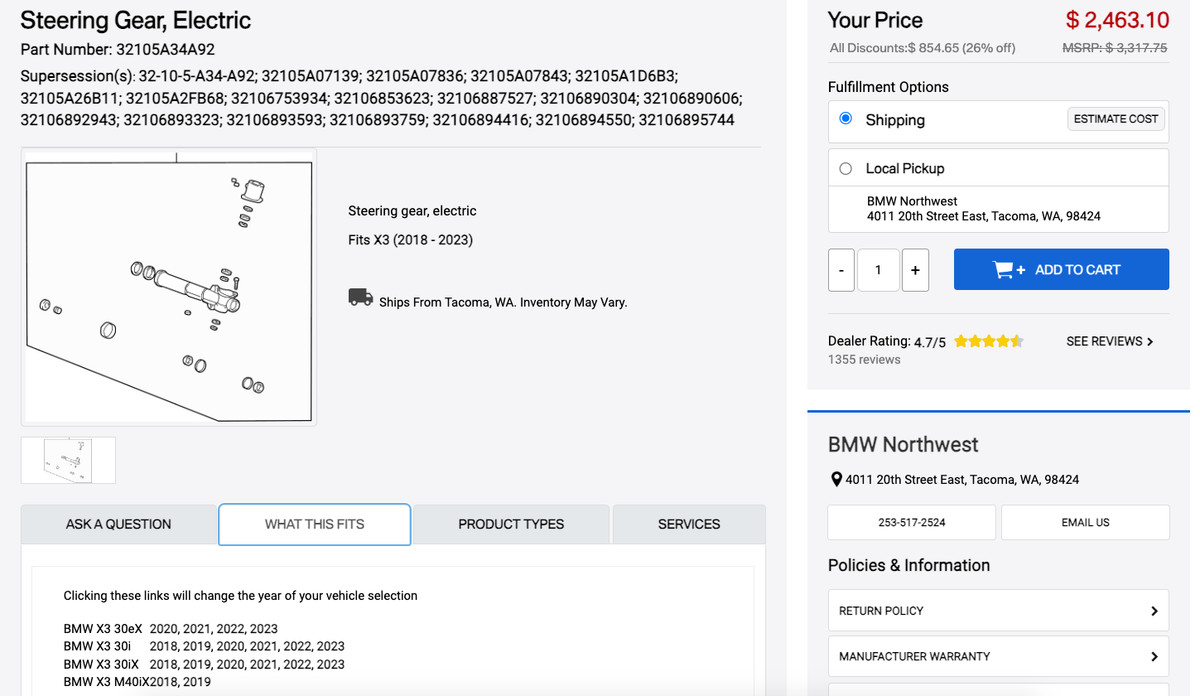Choose year 2023 for BMW X3 30eX
Viewport: 1200px width, 696px height.
[263, 629]
